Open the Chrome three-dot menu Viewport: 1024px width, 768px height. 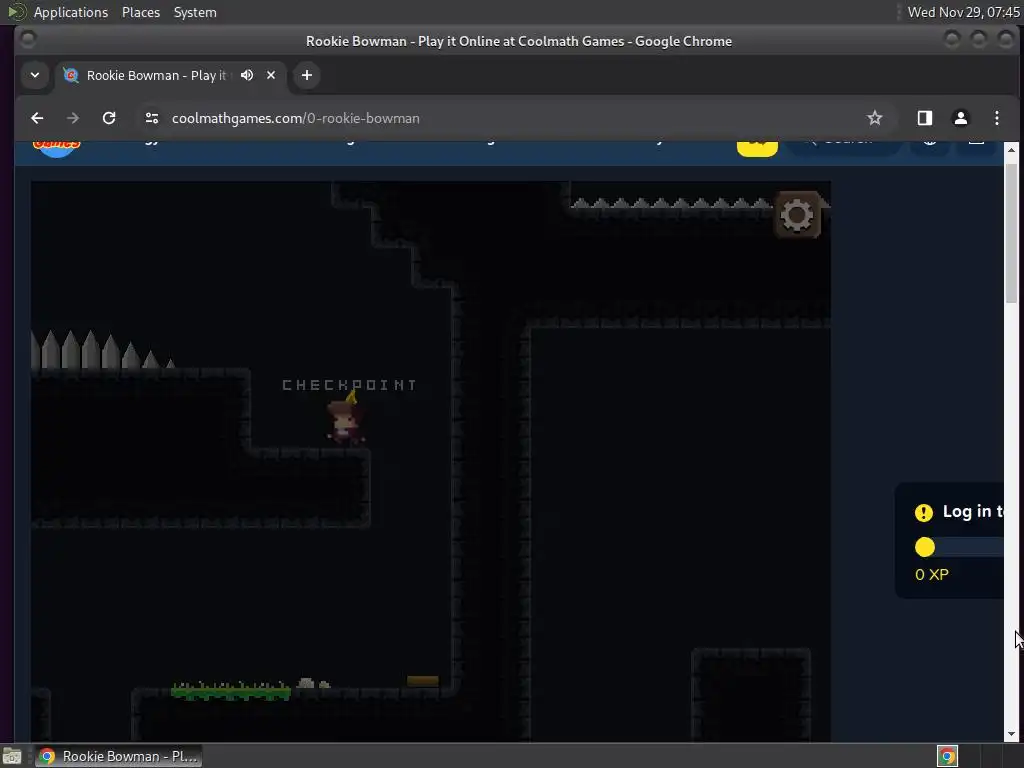997,118
